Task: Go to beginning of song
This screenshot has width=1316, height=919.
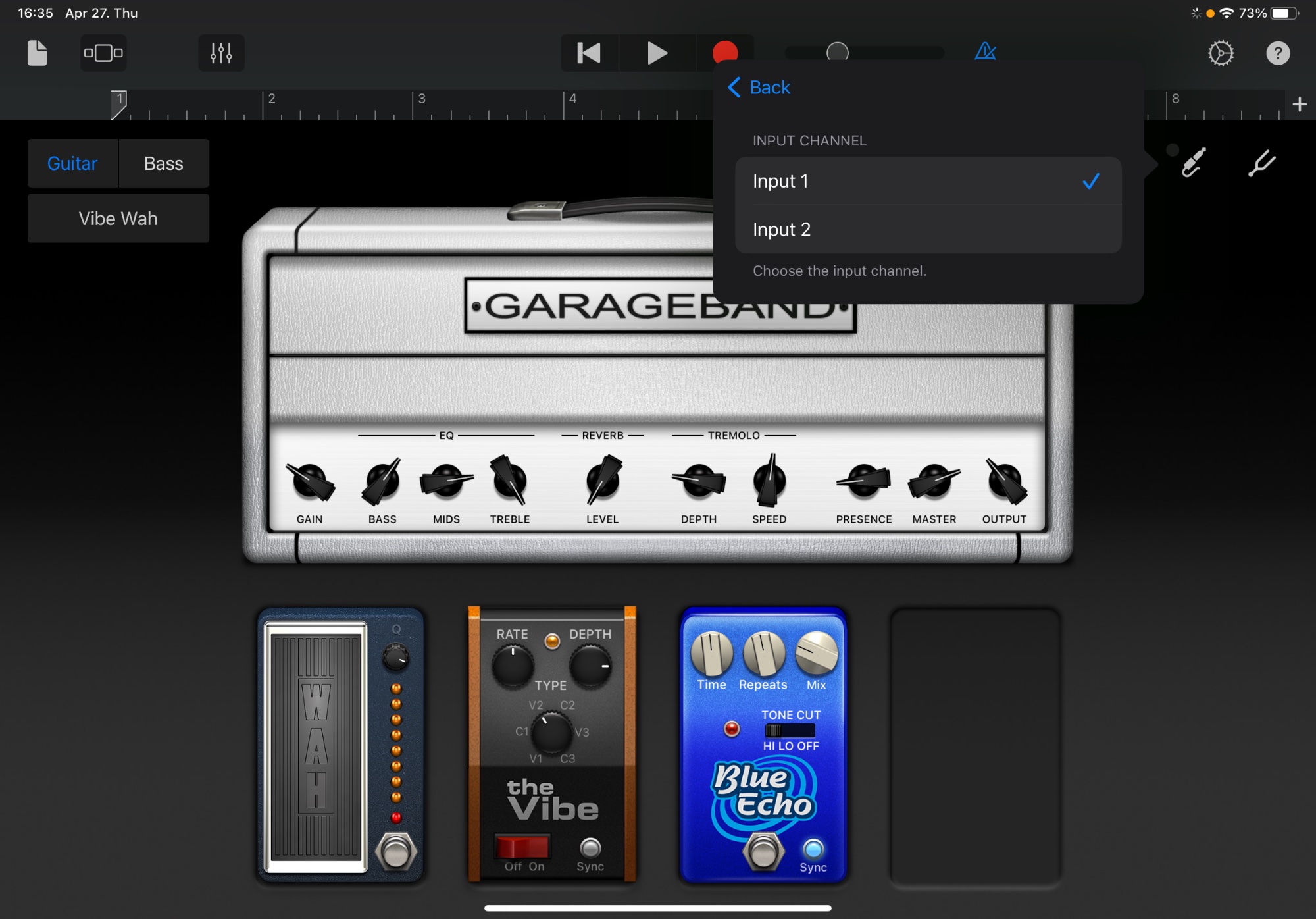Action: click(x=589, y=53)
